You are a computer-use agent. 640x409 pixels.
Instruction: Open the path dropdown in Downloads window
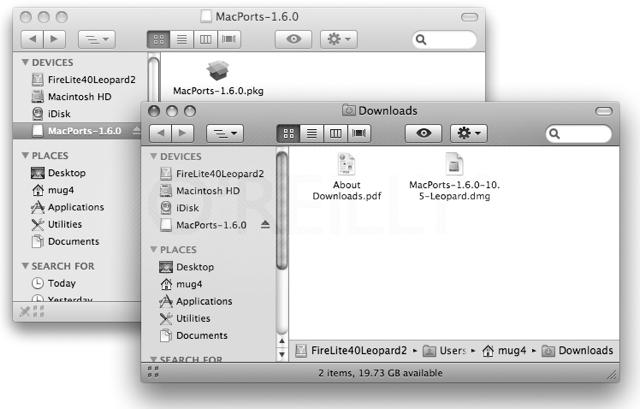[225, 133]
